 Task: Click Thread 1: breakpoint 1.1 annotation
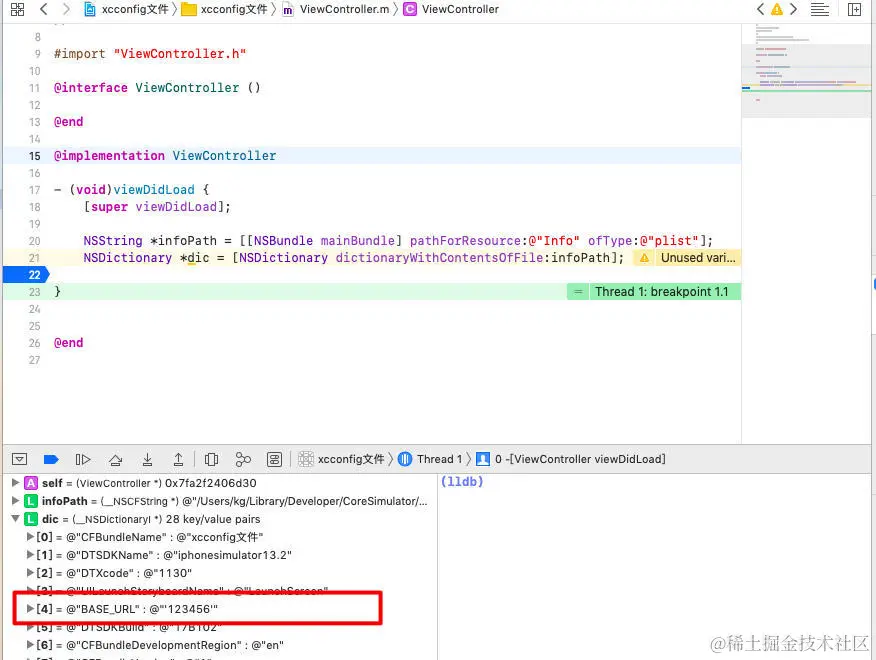pos(654,292)
